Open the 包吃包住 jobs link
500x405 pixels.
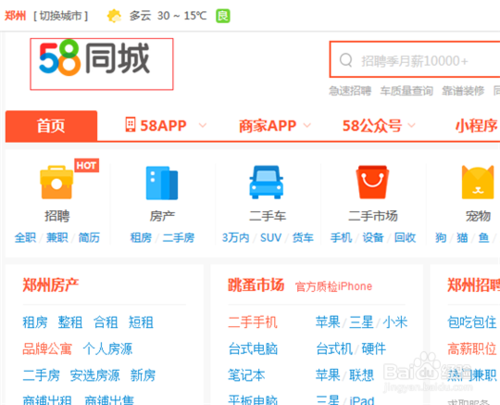point(472,322)
